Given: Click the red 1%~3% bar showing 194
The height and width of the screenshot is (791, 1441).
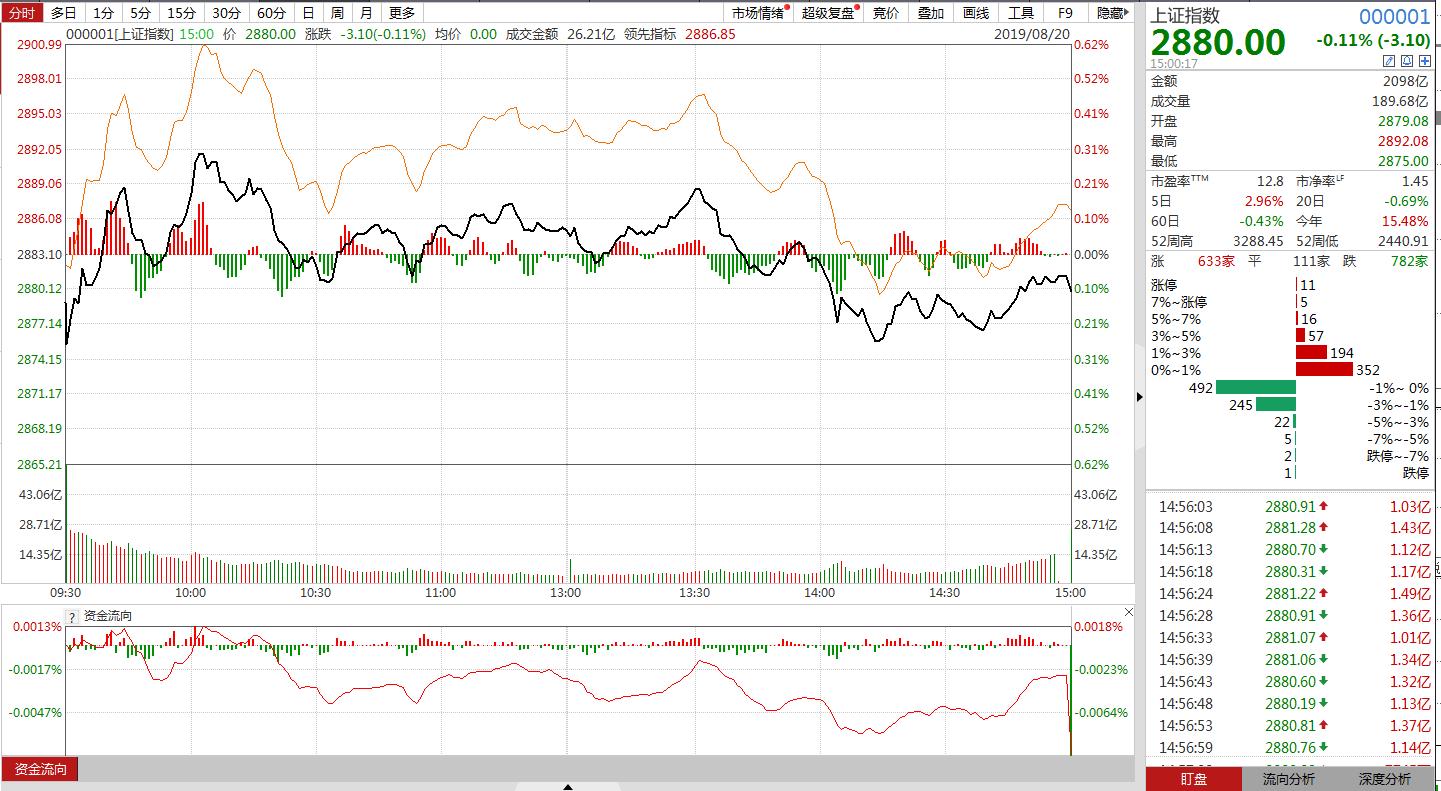Looking at the screenshot, I should click(x=1311, y=353).
